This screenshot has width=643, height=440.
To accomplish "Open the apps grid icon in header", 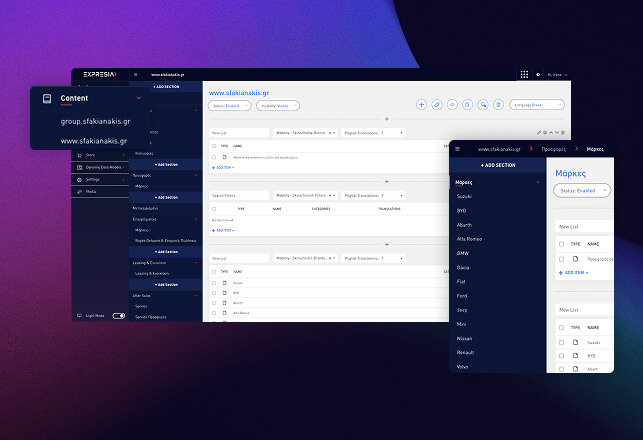I will 524,74.
